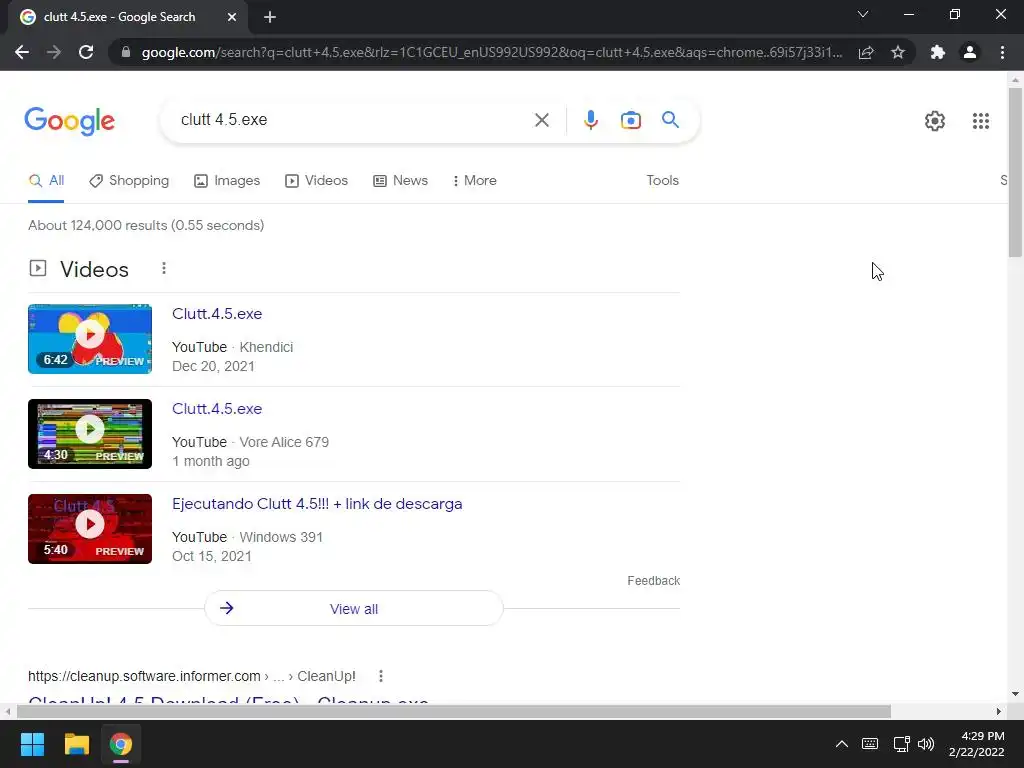Share this page from the address bar
Screen dimensions: 1024x768
click(866, 52)
